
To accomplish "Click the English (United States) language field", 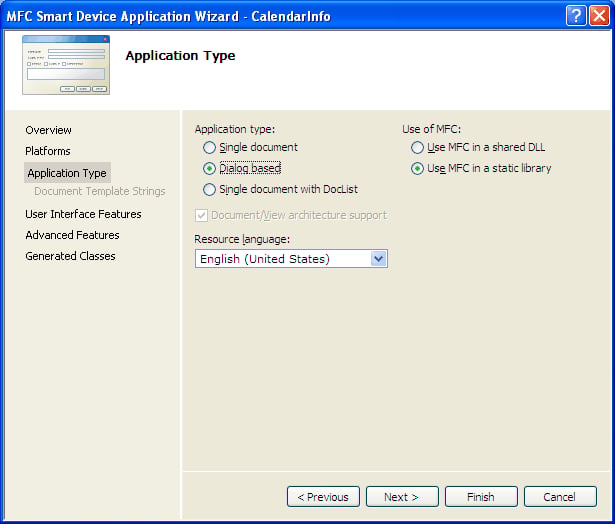I will point(291,259).
